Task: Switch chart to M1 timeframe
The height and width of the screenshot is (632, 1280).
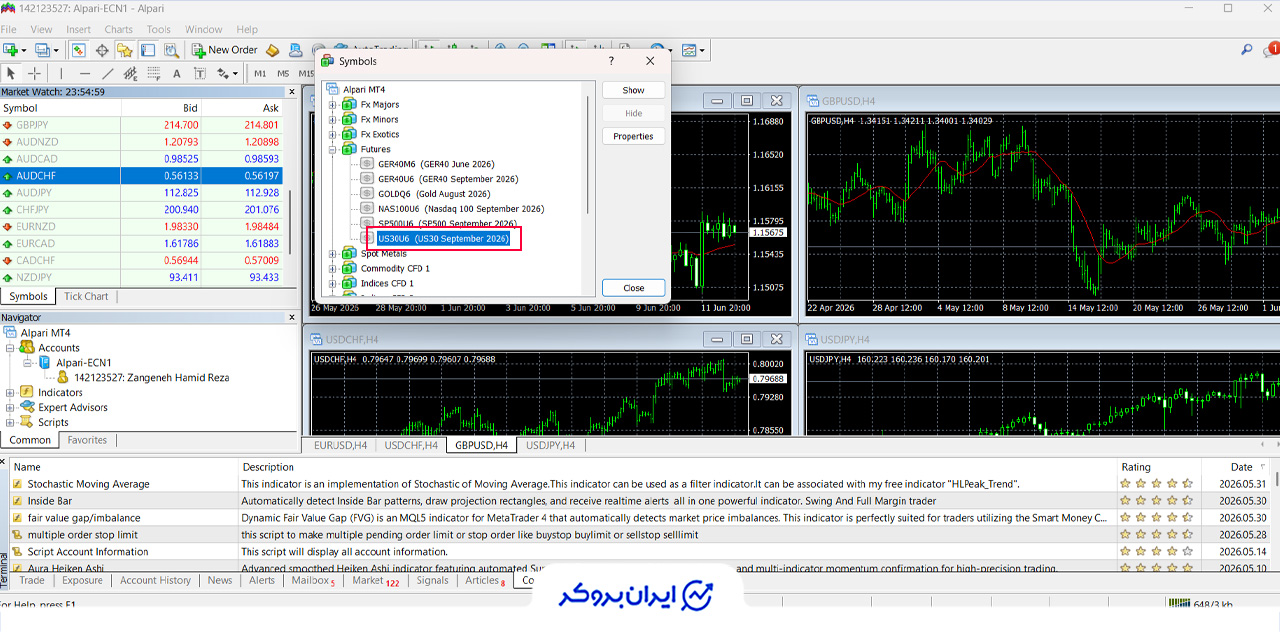Action: (x=260, y=73)
